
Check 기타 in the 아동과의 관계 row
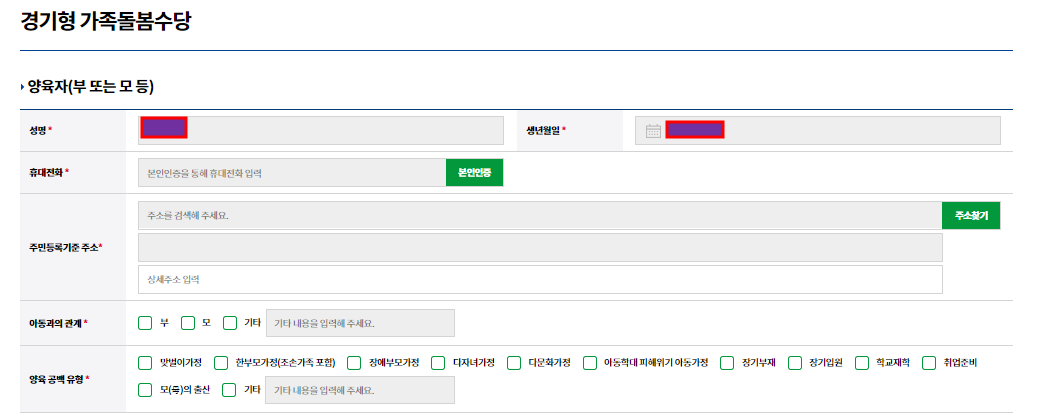pyautogui.click(x=230, y=323)
